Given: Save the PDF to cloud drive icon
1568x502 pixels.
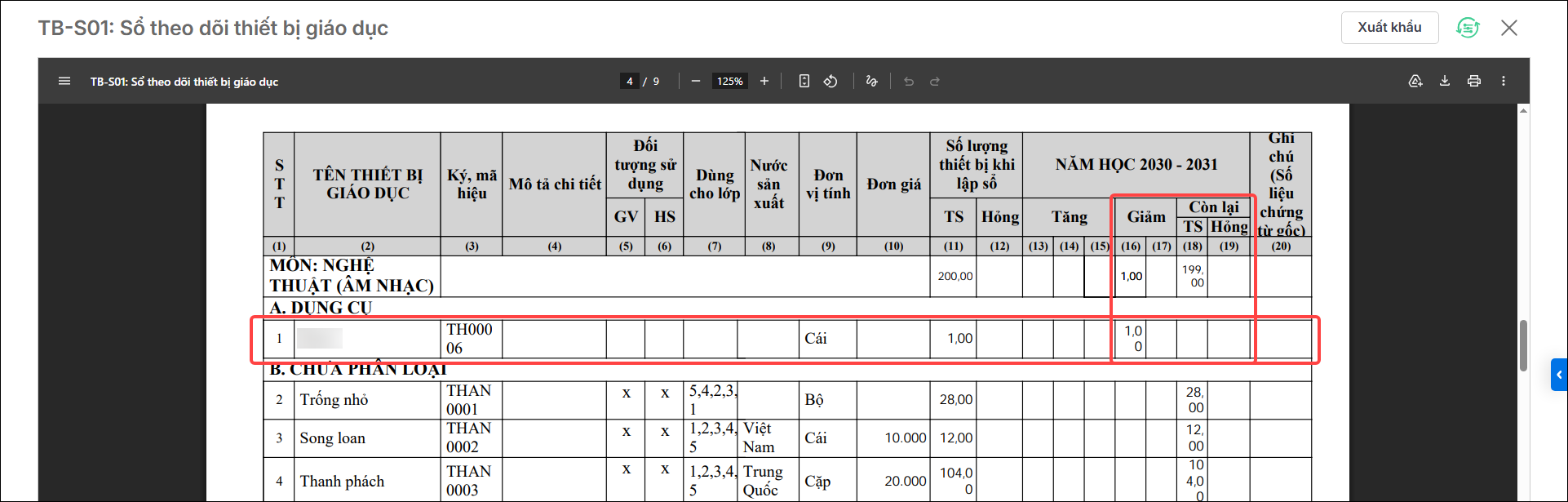Looking at the screenshot, I should (x=1415, y=81).
